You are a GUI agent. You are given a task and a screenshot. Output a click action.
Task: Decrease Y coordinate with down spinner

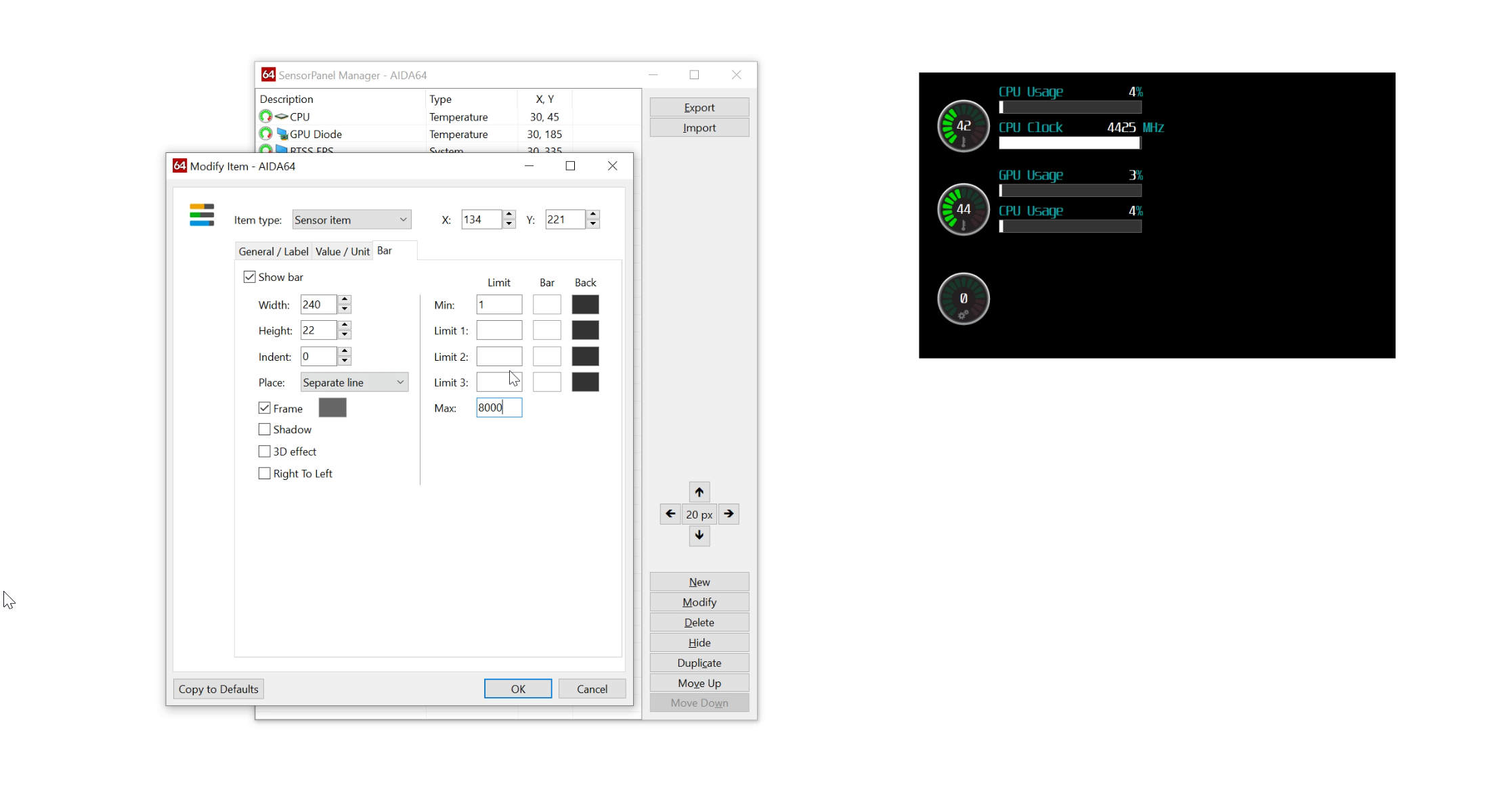pyautogui.click(x=593, y=224)
